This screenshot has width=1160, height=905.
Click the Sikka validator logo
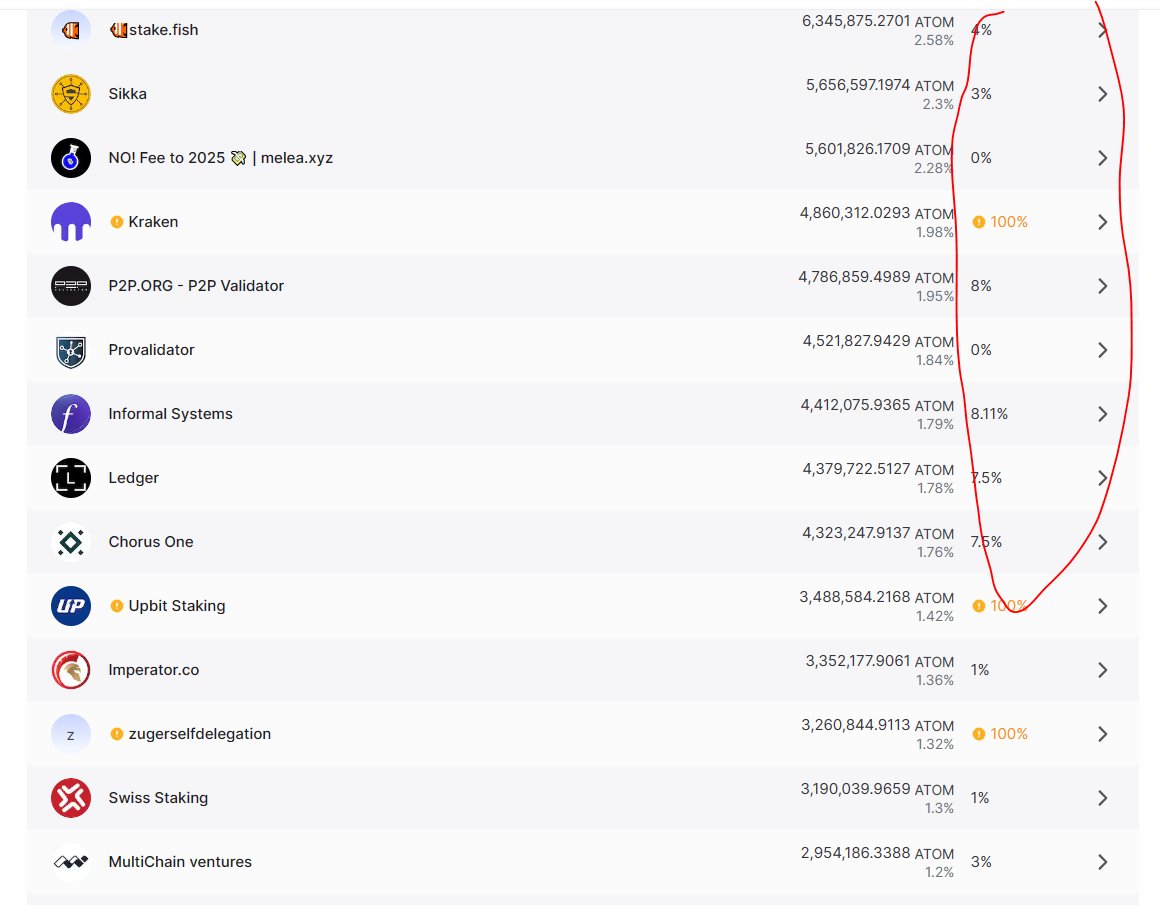click(71, 94)
